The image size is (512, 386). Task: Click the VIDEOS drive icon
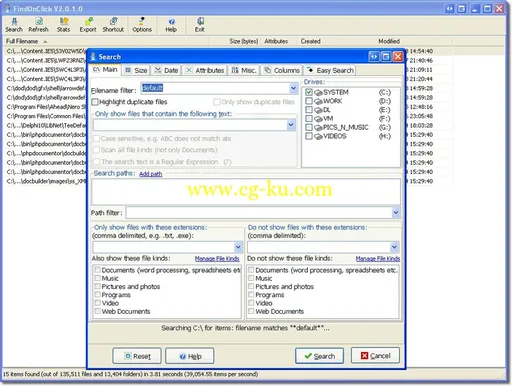tap(318, 136)
